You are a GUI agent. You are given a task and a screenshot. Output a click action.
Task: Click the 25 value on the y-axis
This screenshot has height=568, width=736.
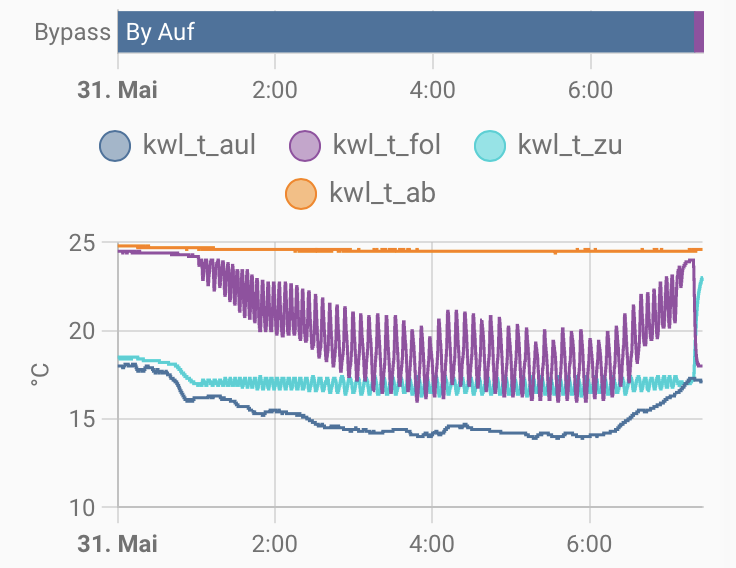click(82, 243)
